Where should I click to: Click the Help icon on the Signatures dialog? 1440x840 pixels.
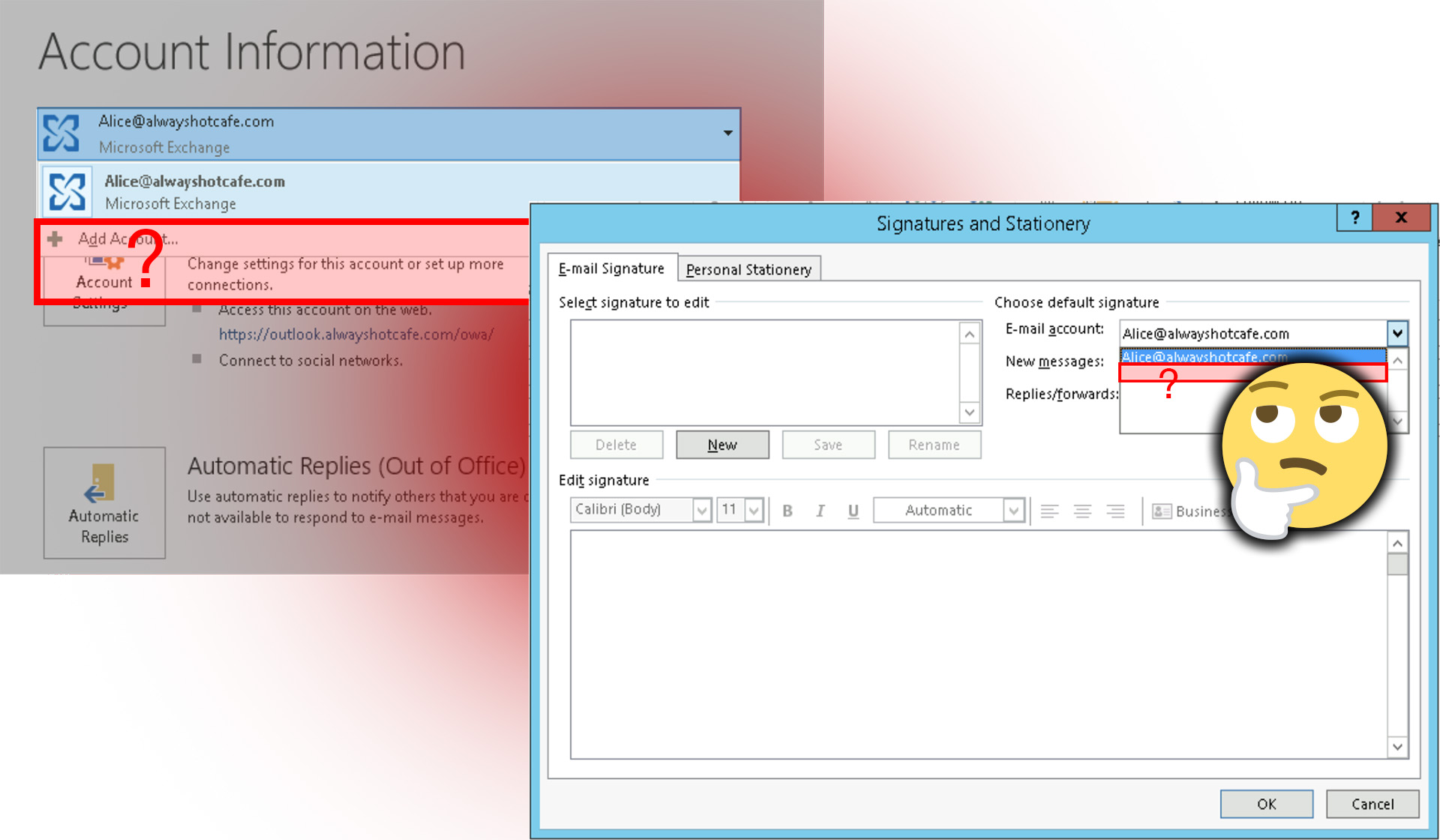coord(1354,217)
